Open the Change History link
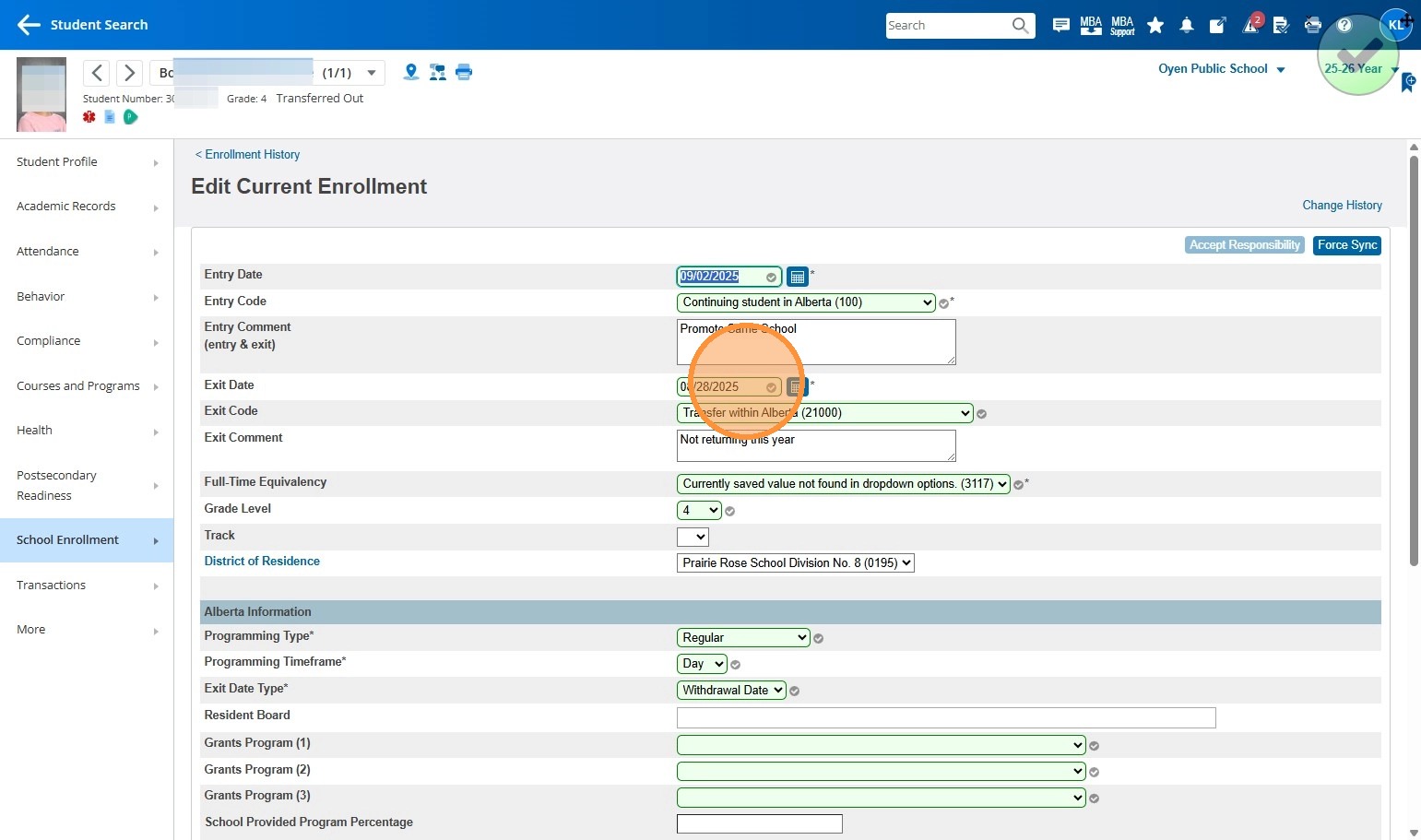The height and width of the screenshot is (840, 1421). [1342, 206]
